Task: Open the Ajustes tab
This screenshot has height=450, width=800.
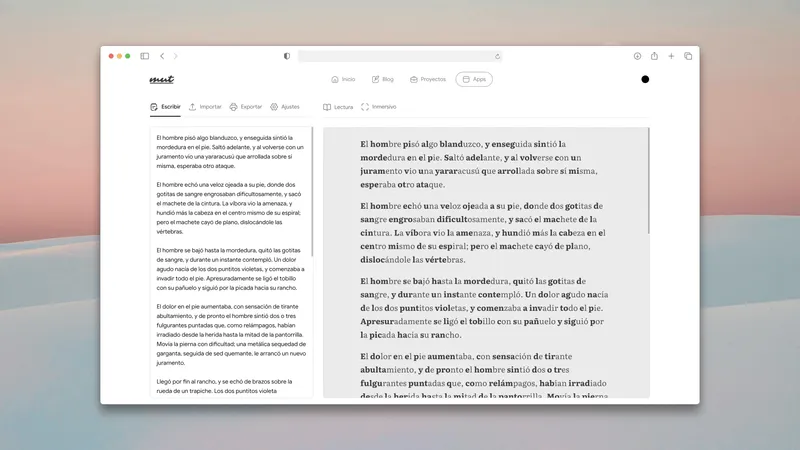Action: pyautogui.click(x=285, y=107)
